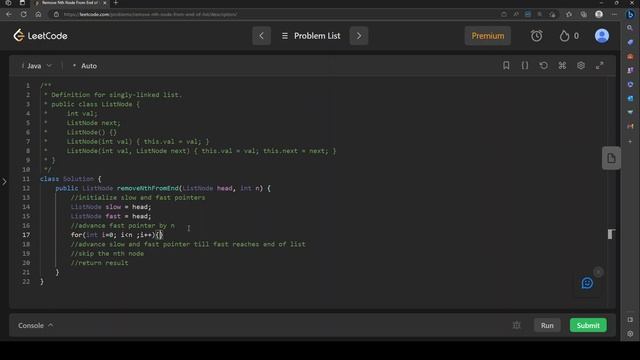Click the format code braces icon

[525, 65]
